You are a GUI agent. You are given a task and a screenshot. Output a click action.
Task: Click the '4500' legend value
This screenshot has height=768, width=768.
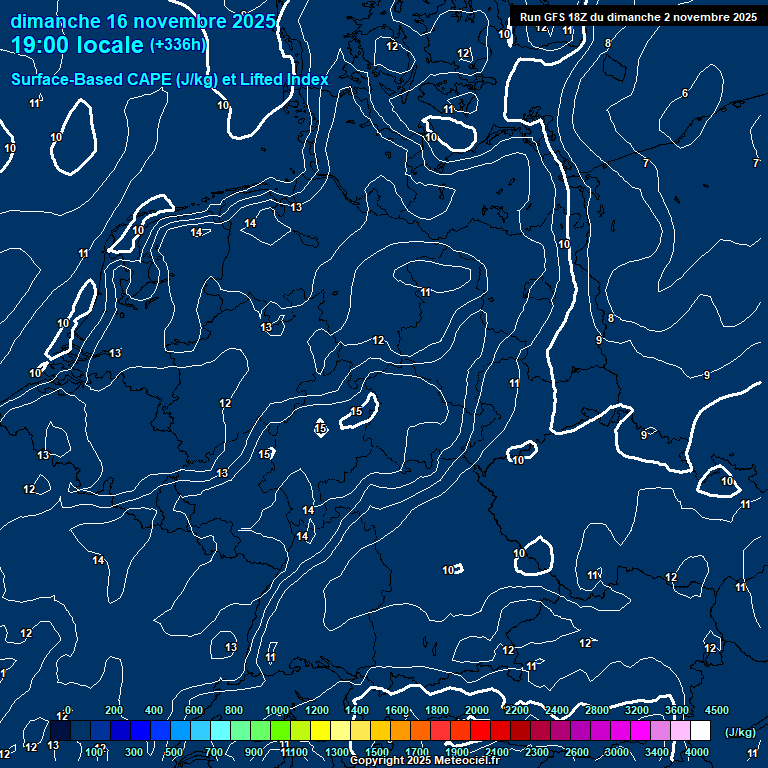pyautogui.click(x=717, y=710)
